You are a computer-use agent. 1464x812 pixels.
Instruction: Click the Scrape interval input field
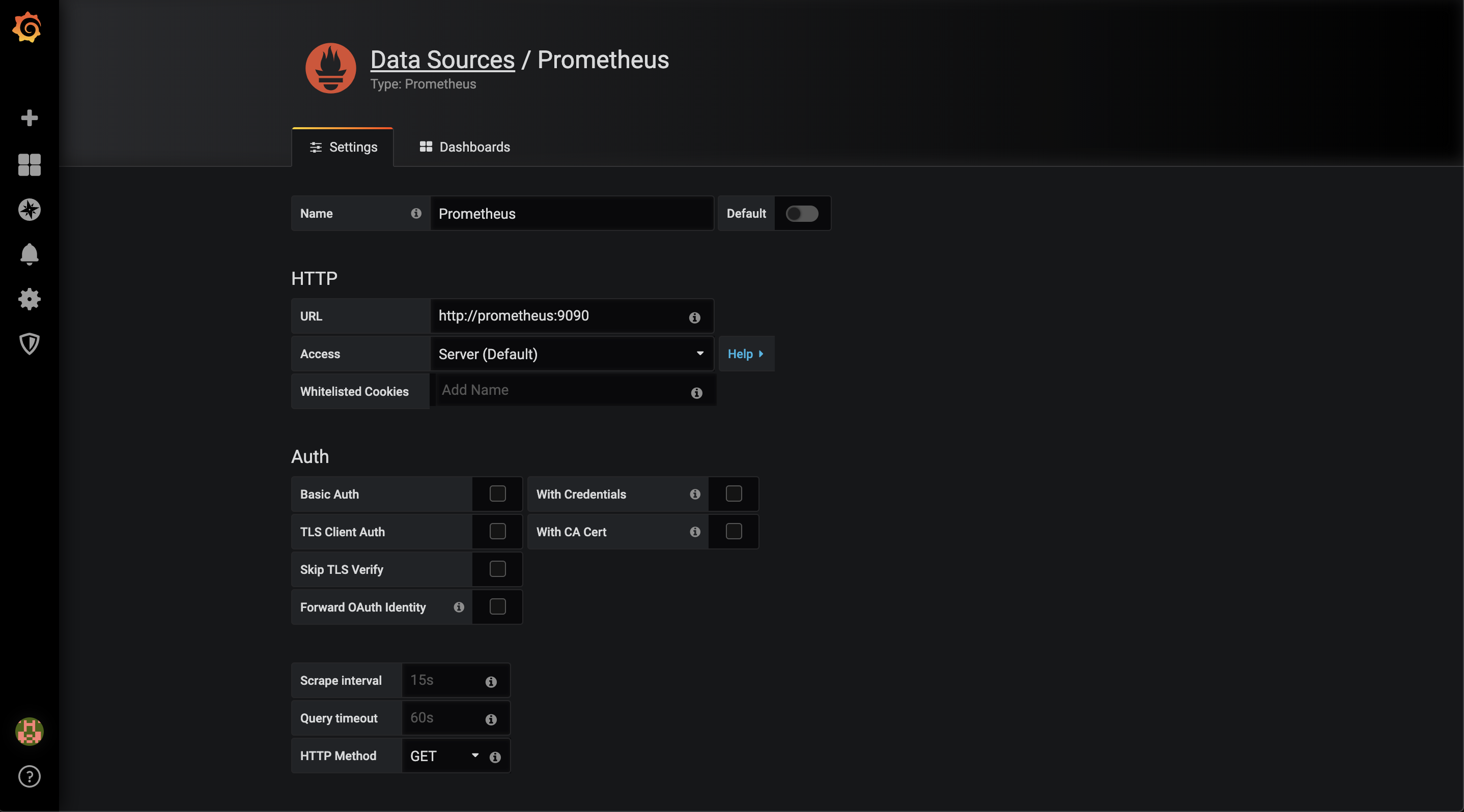(x=456, y=680)
